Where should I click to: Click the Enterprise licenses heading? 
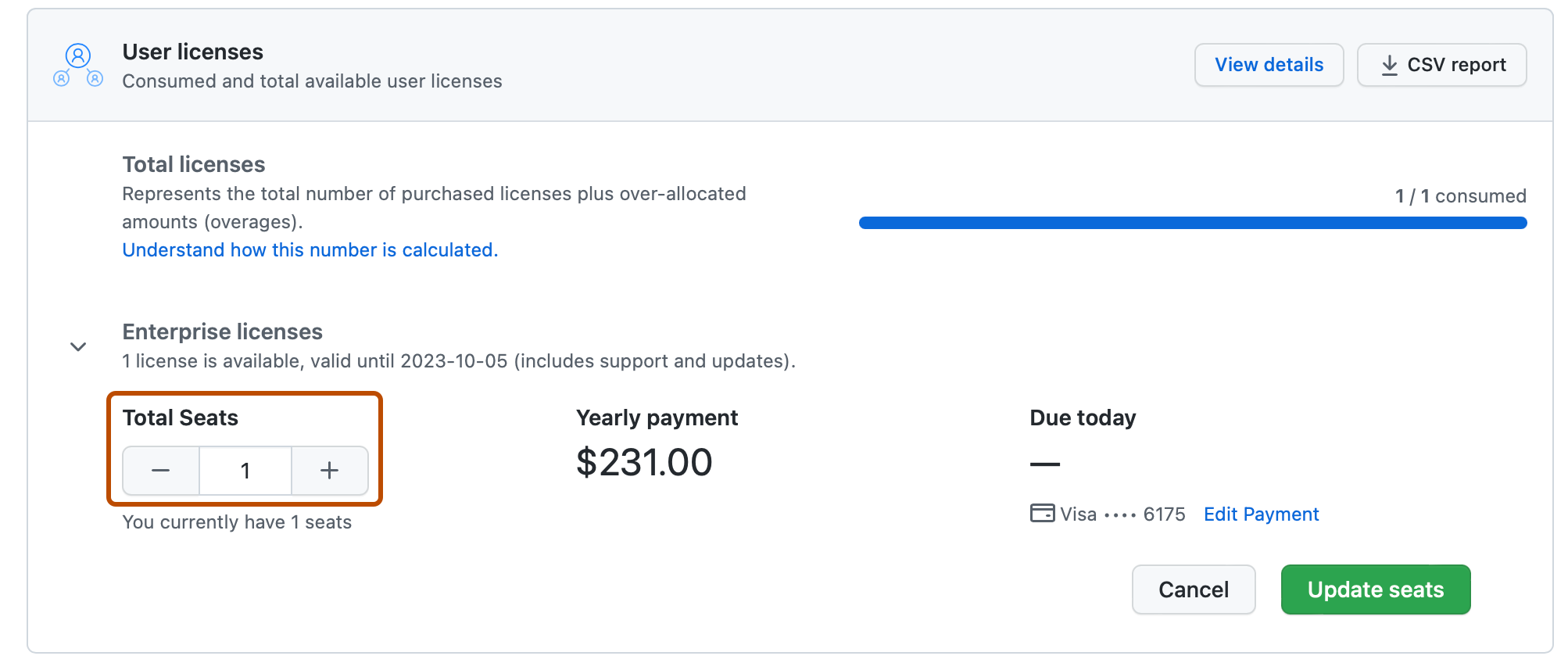point(223,331)
